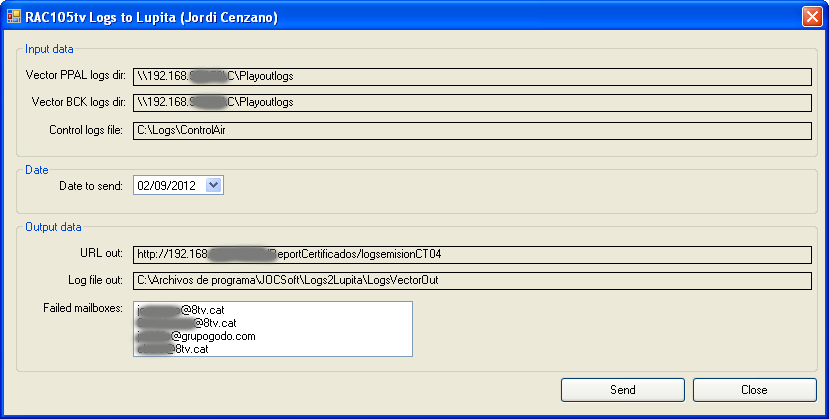Click the Vector BCK logs dir field

point(471,102)
